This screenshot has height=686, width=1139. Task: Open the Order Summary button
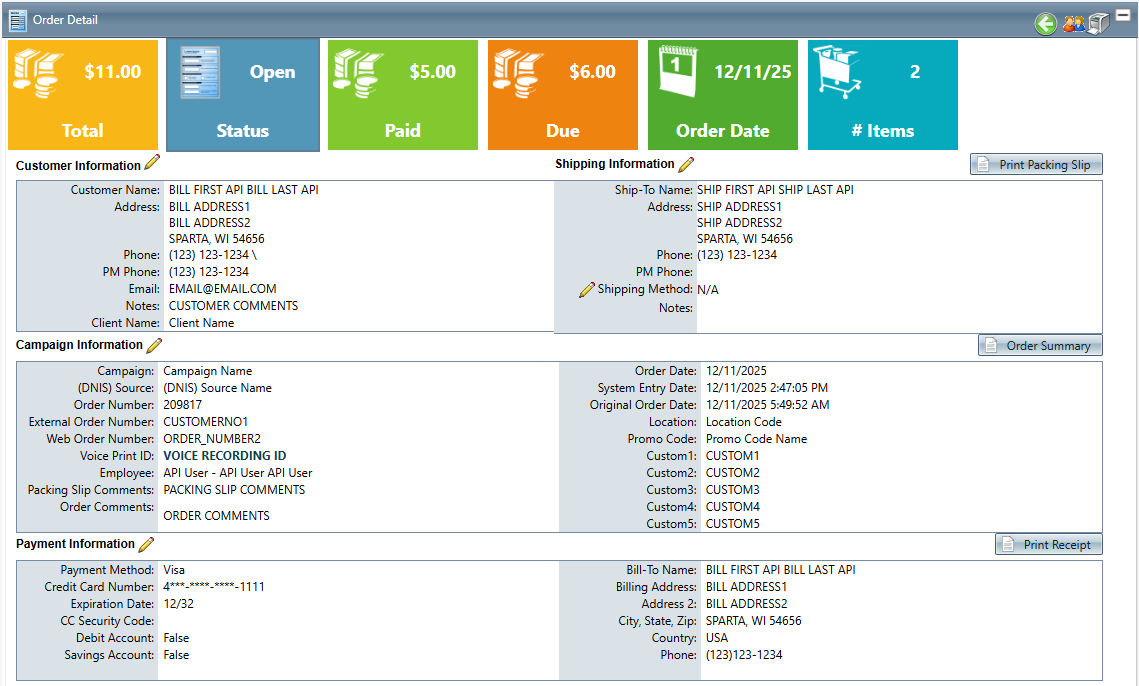[x=1040, y=346]
